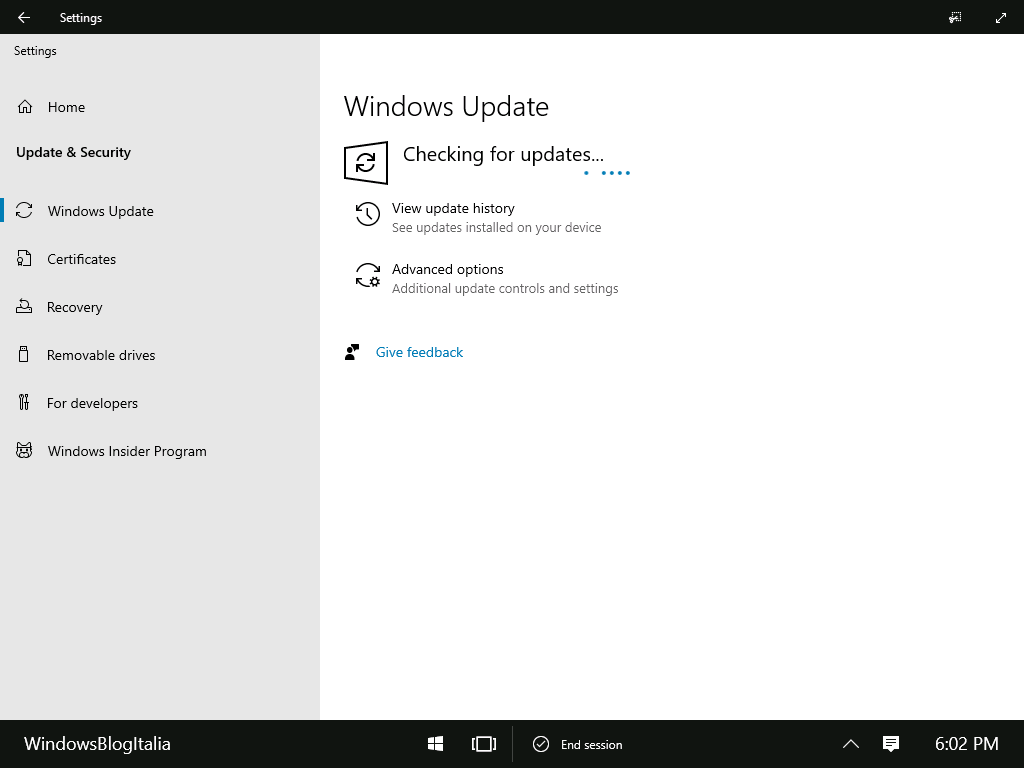Click the display projection icon in title bar

click(x=955, y=18)
